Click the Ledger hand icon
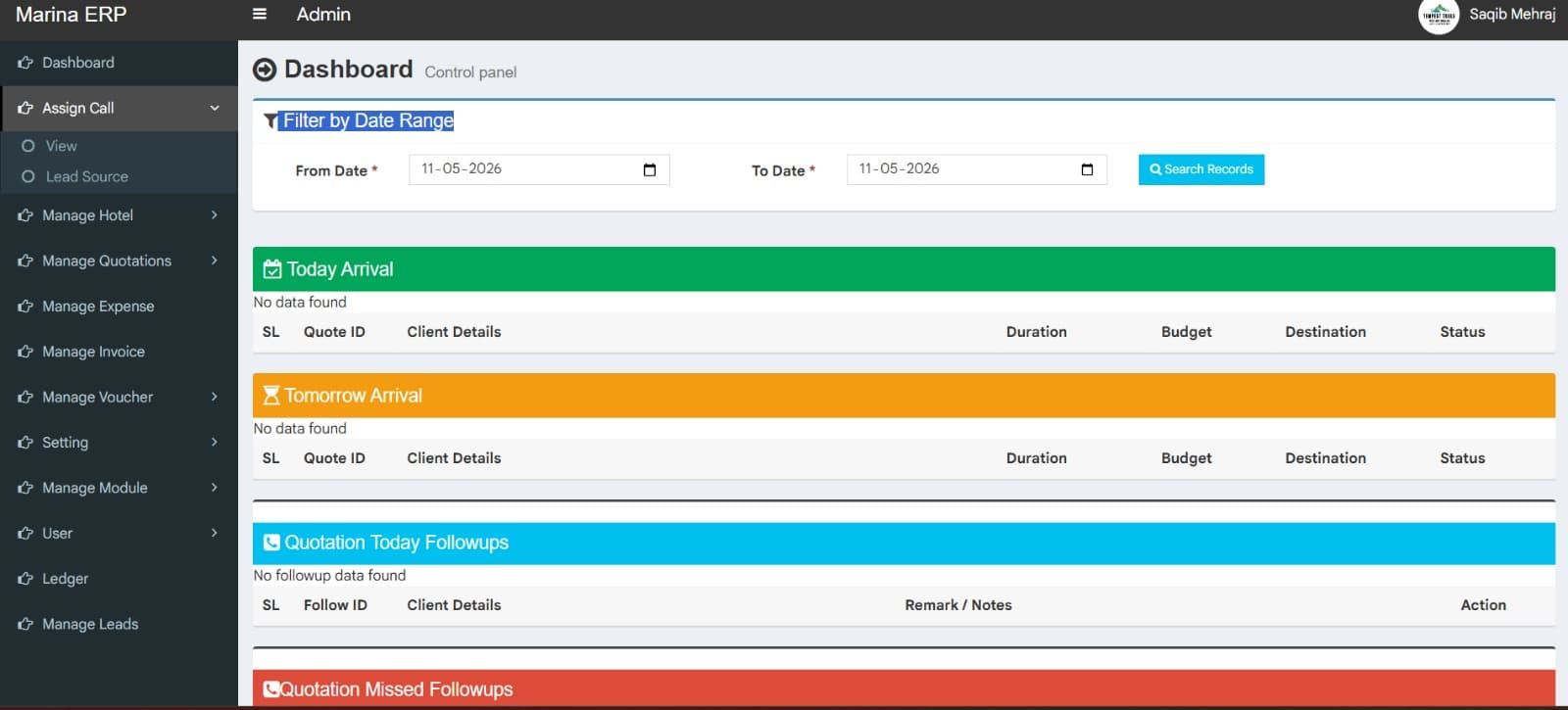 [25, 579]
